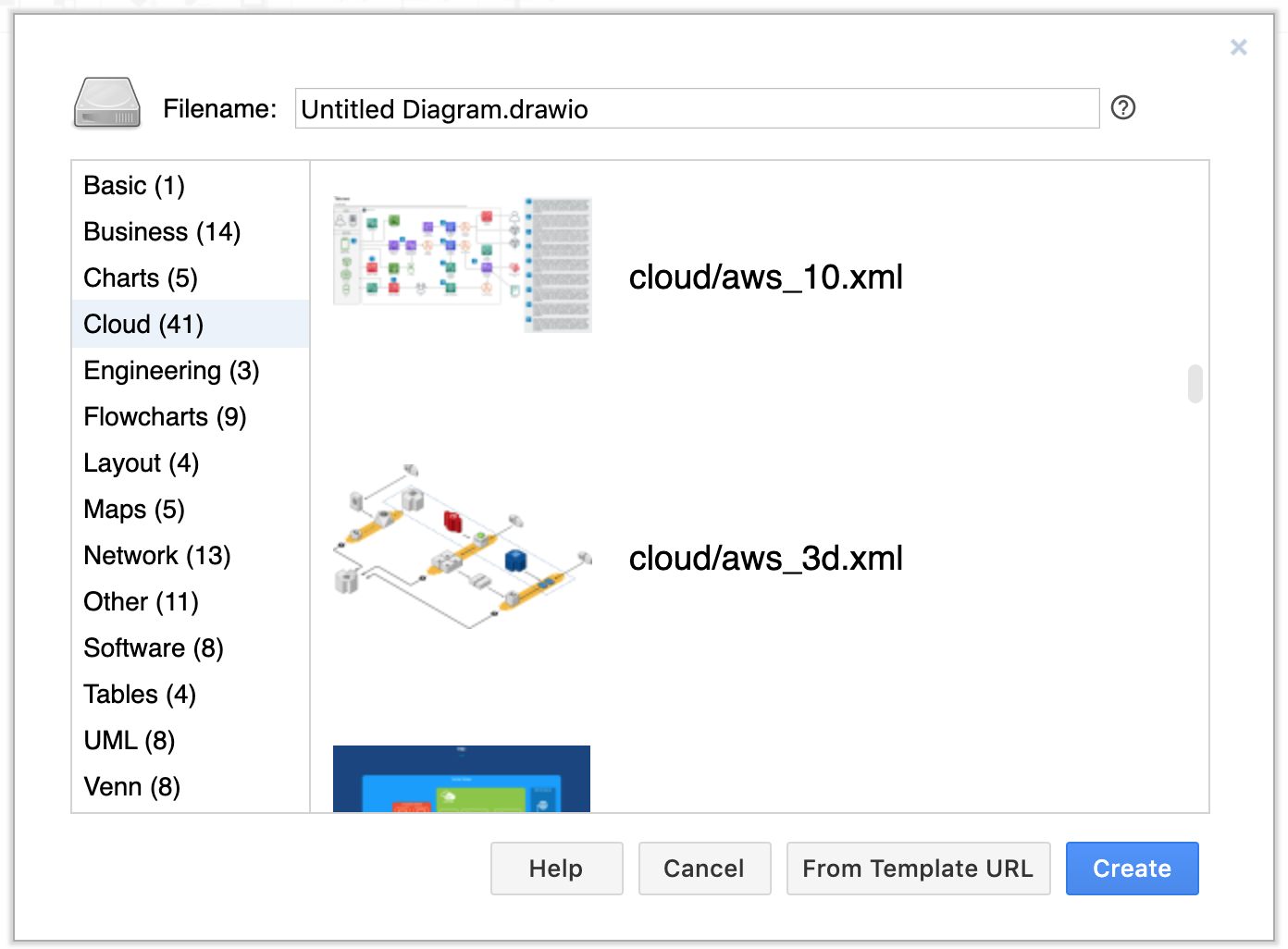The width and height of the screenshot is (1288, 949).
Task: Show the Venn diagram templates
Action: [131, 786]
